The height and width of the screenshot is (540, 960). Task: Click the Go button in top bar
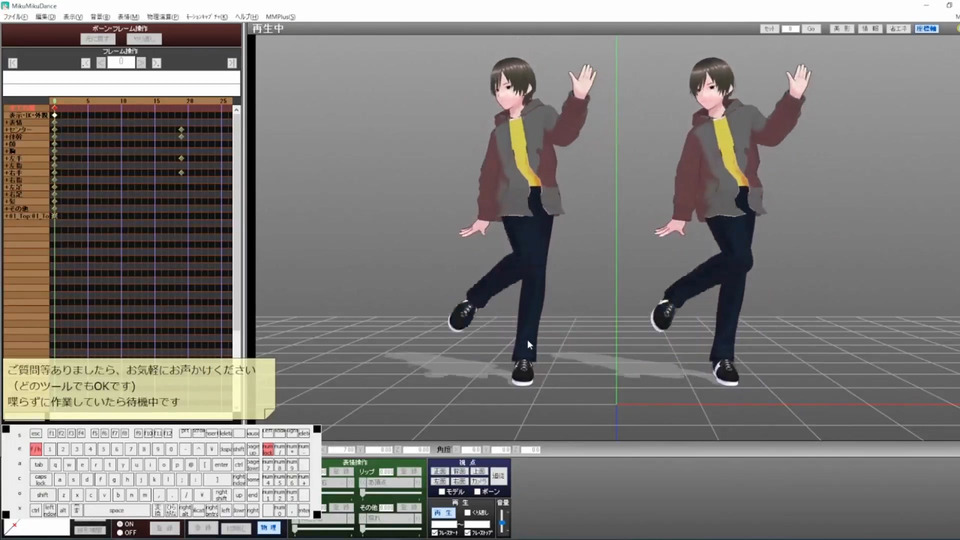click(x=812, y=29)
